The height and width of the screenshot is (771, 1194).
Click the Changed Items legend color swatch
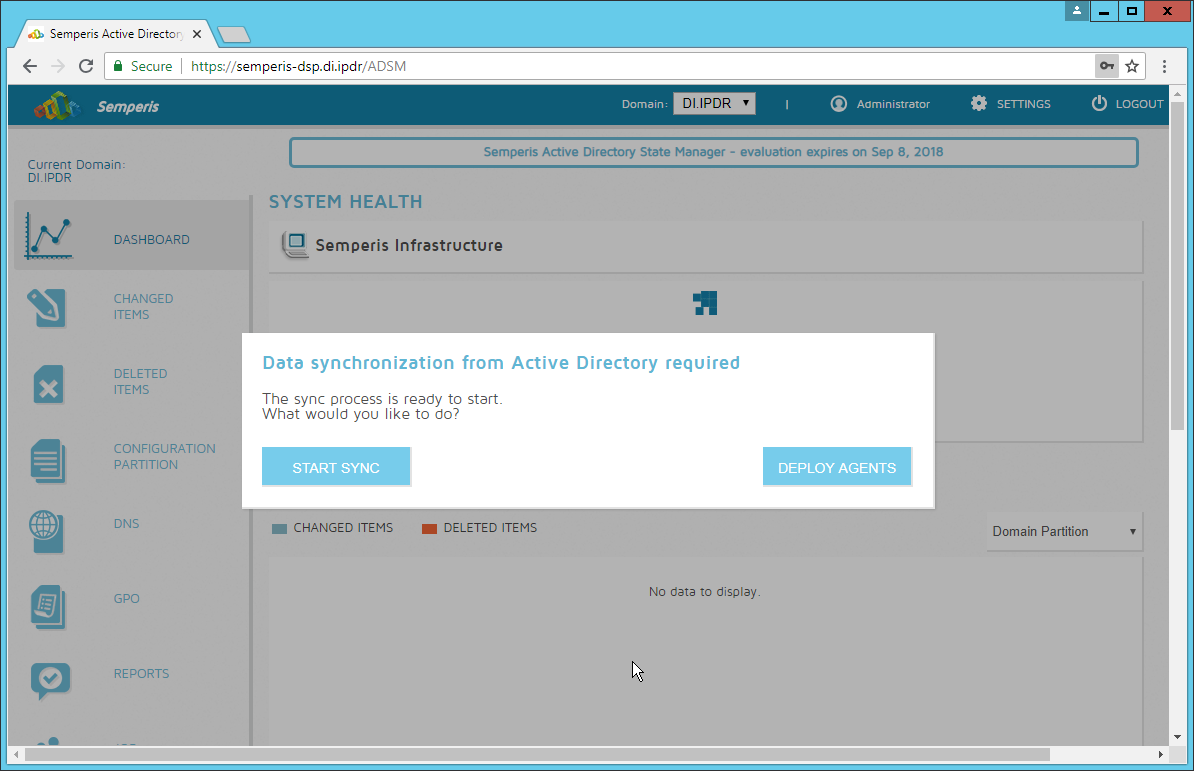[280, 528]
